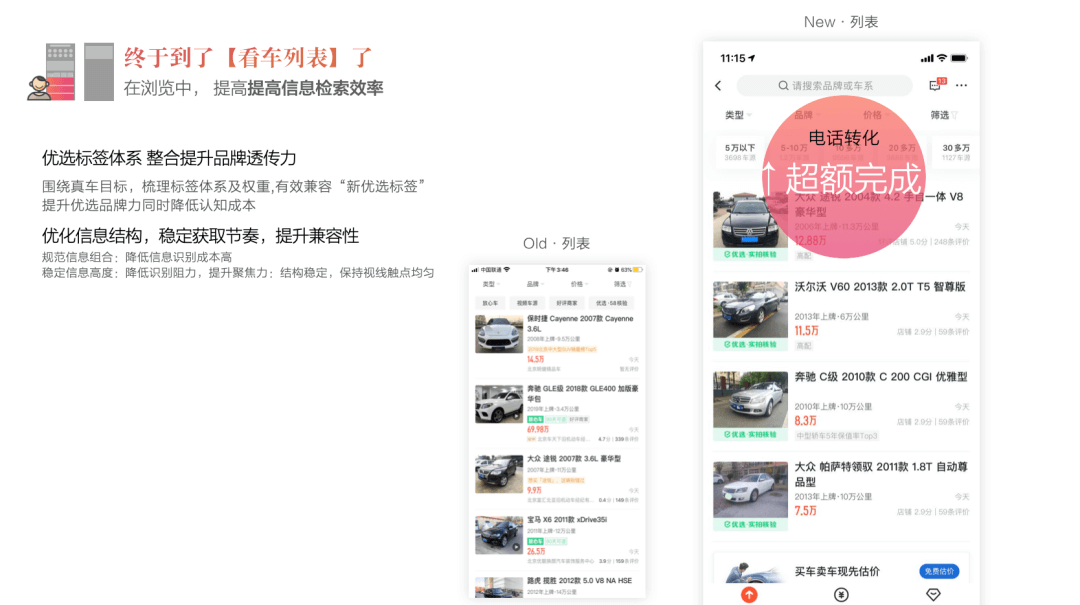Click price 26.5万 in Old list
Image resolution: width=1080 pixels, height=605 pixels.
coord(536,551)
